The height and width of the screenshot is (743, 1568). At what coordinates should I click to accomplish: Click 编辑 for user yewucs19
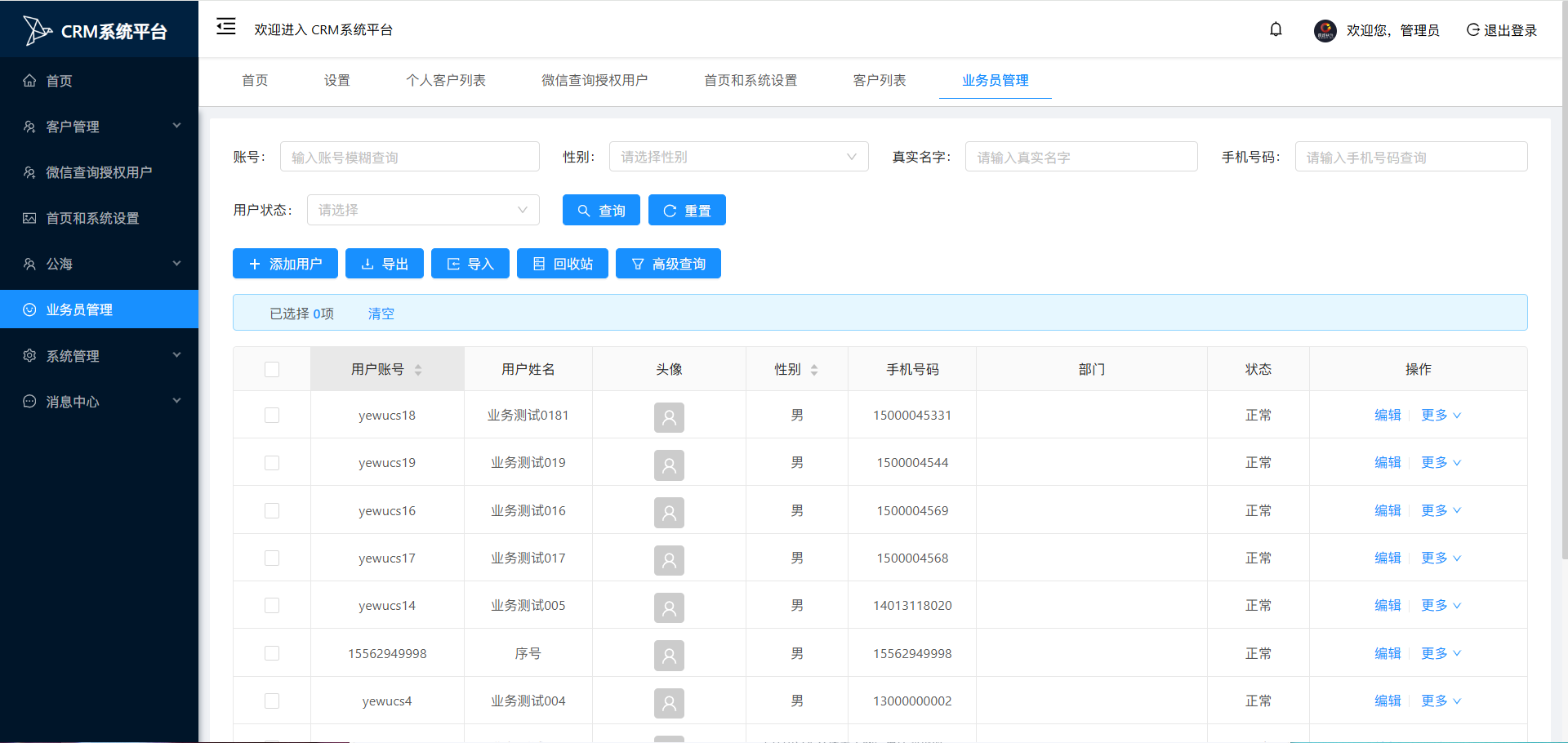[1388, 462]
